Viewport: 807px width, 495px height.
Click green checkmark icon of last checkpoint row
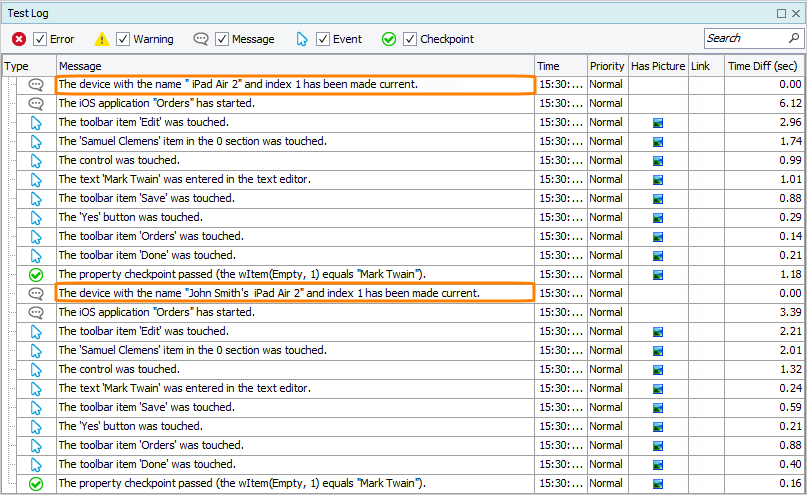click(36, 484)
